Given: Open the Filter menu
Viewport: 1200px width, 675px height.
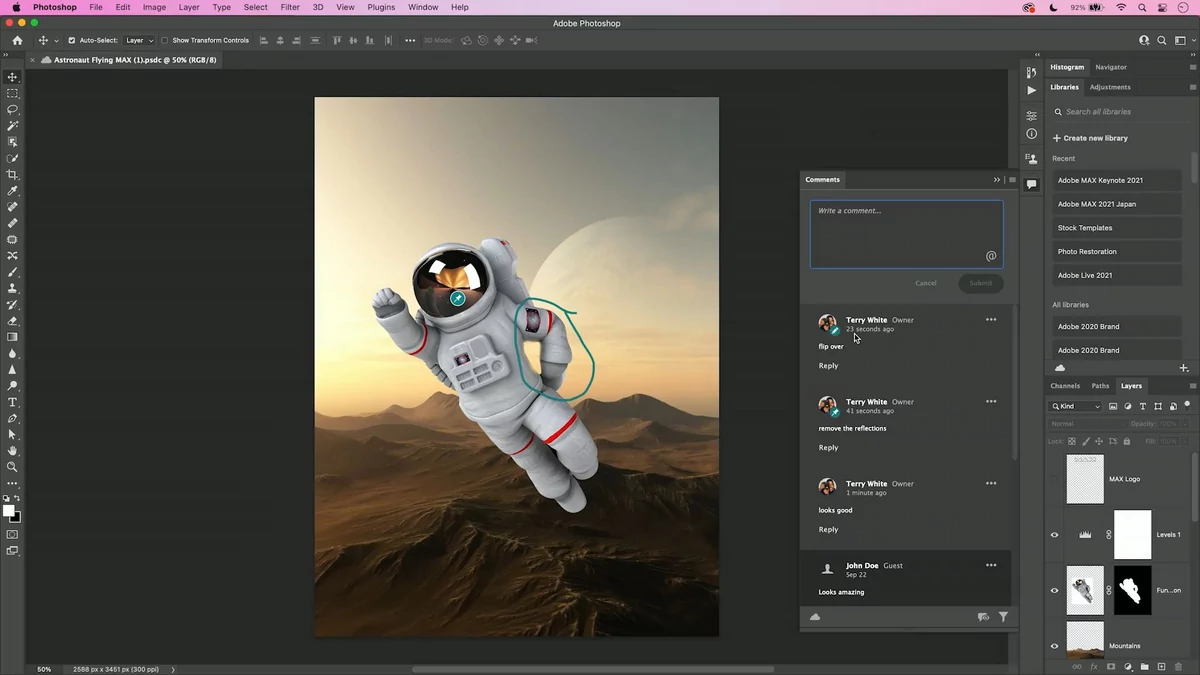Looking at the screenshot, I should (290, 7).
